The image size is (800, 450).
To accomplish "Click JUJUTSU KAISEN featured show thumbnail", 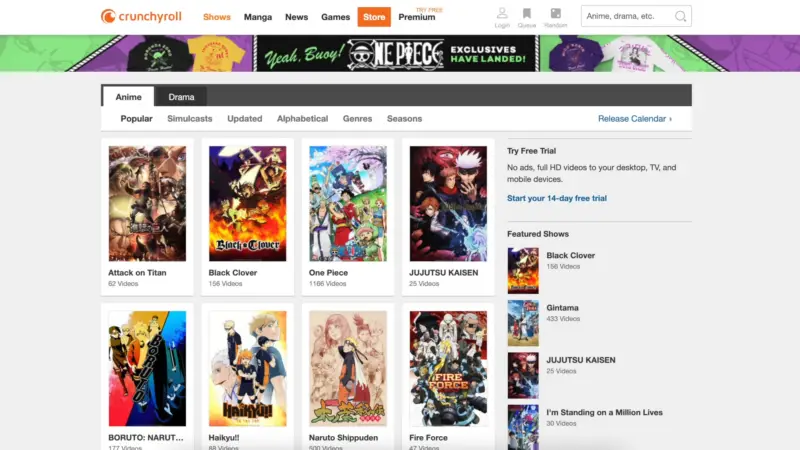I will point(522,375).
